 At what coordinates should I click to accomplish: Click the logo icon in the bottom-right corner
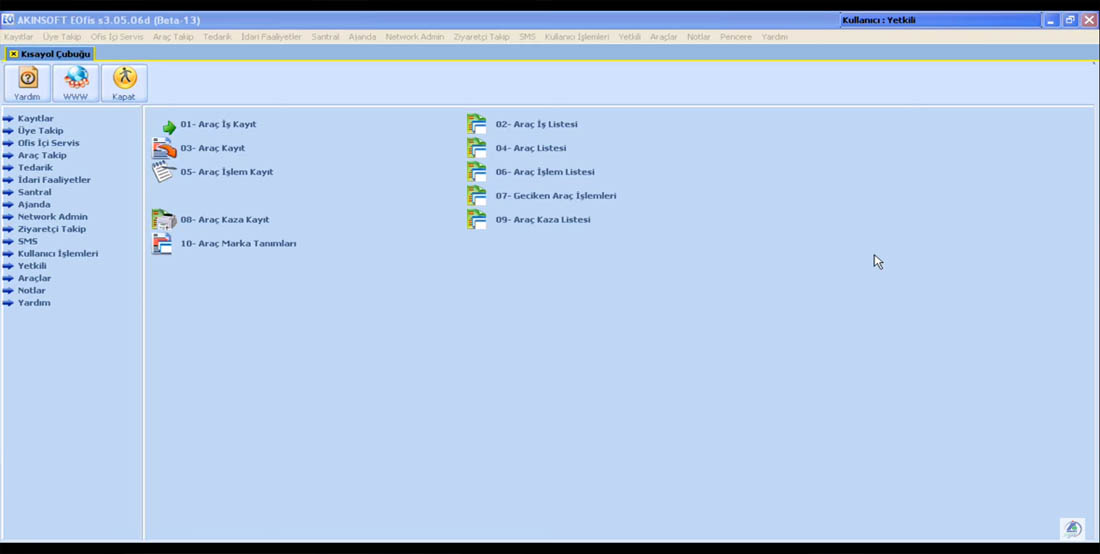(1073, 529)
